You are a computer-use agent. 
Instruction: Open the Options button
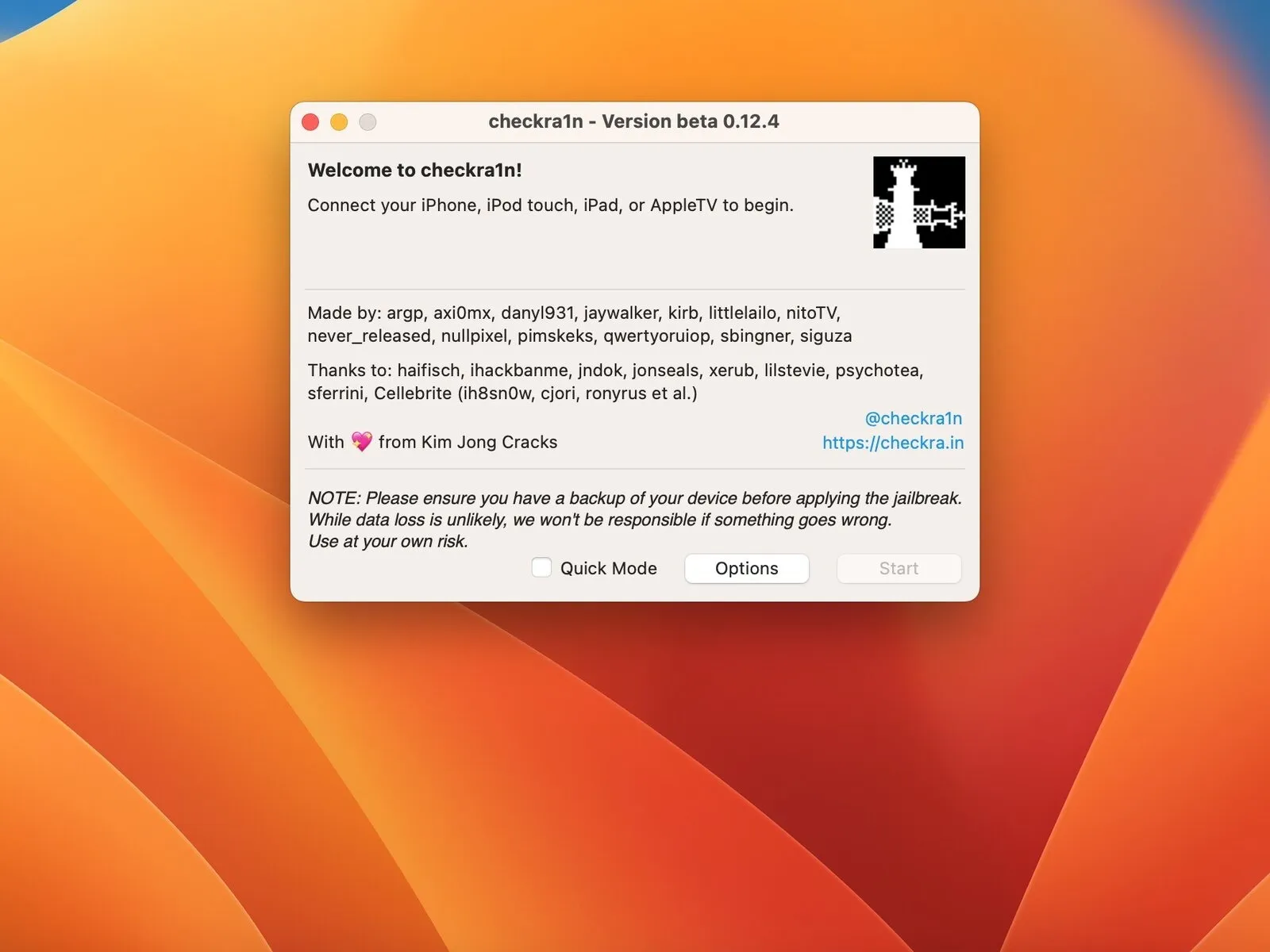point(747,568)
